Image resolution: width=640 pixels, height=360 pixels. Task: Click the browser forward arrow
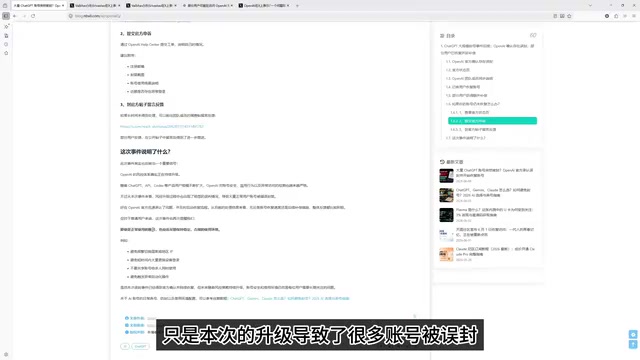(24, 16)
